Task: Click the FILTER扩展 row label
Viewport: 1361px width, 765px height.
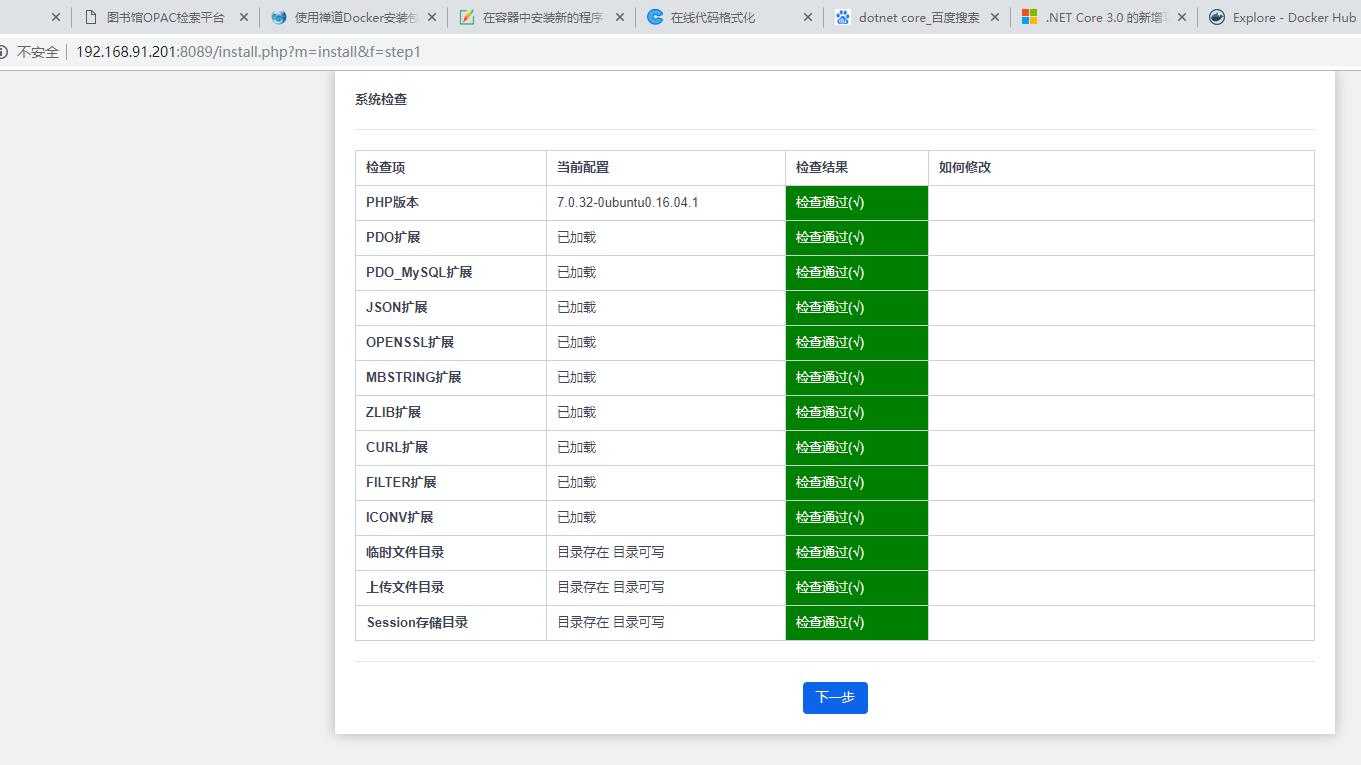Action: coord(401,482)
